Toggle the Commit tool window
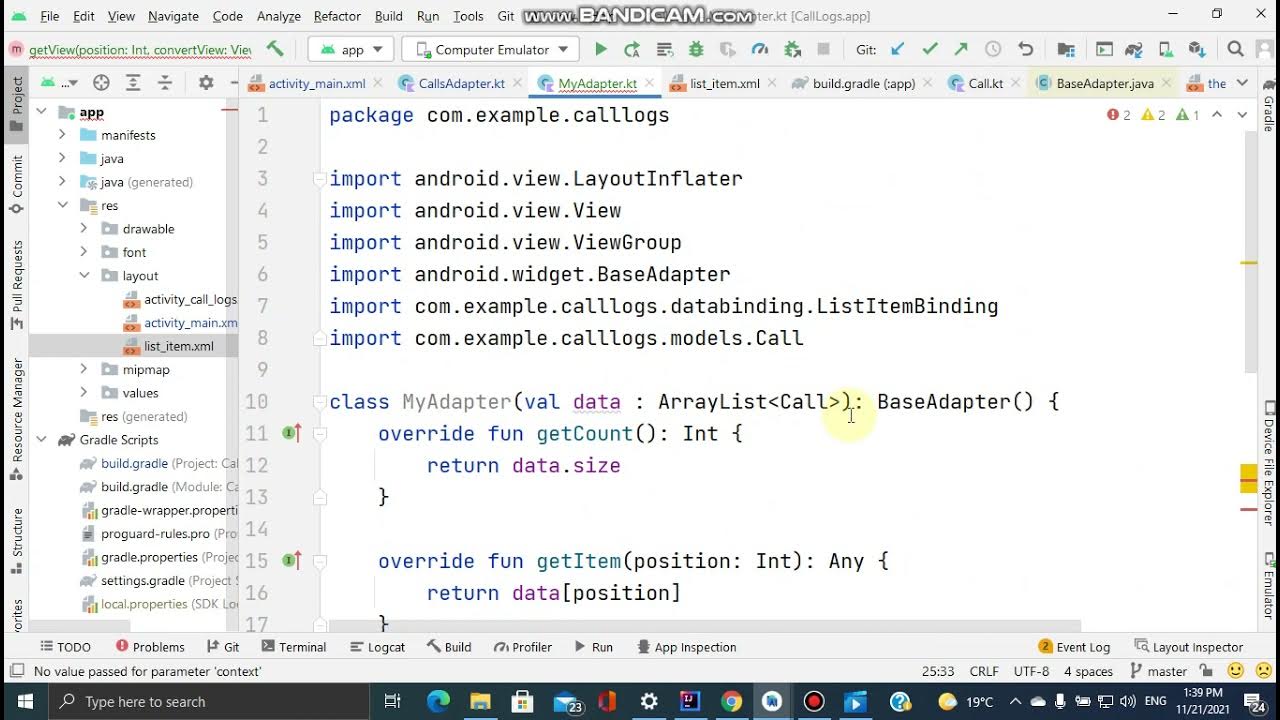 click(x=16, y=185)
